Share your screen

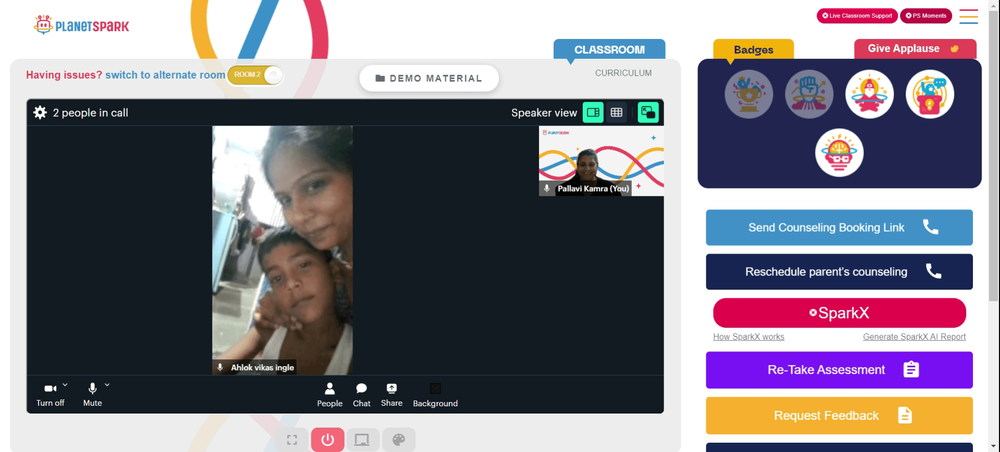pyautogui.click(x=392, y=395)
